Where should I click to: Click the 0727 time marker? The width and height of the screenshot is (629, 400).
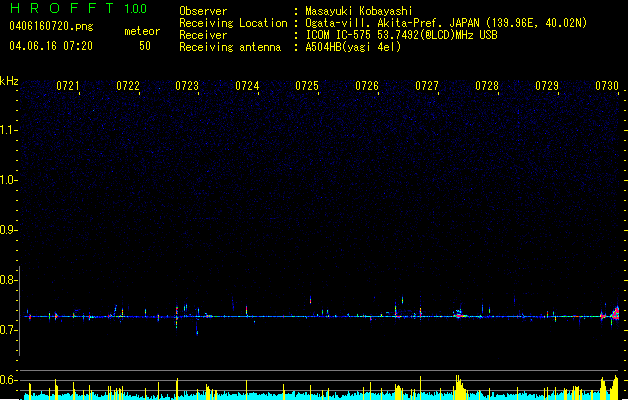(427, 86)
